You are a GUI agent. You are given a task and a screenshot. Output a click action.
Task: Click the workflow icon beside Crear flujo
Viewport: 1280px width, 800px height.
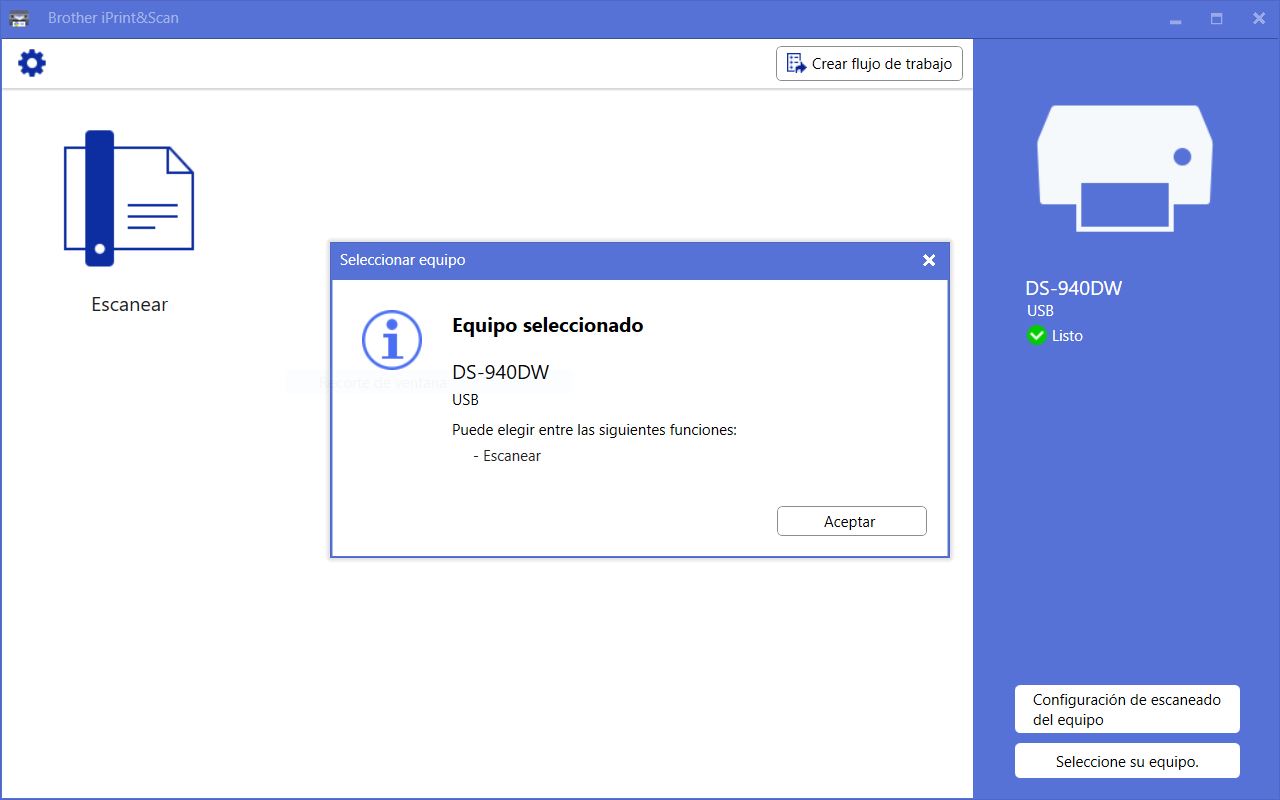pyautogui.click(x=796, y=63)
